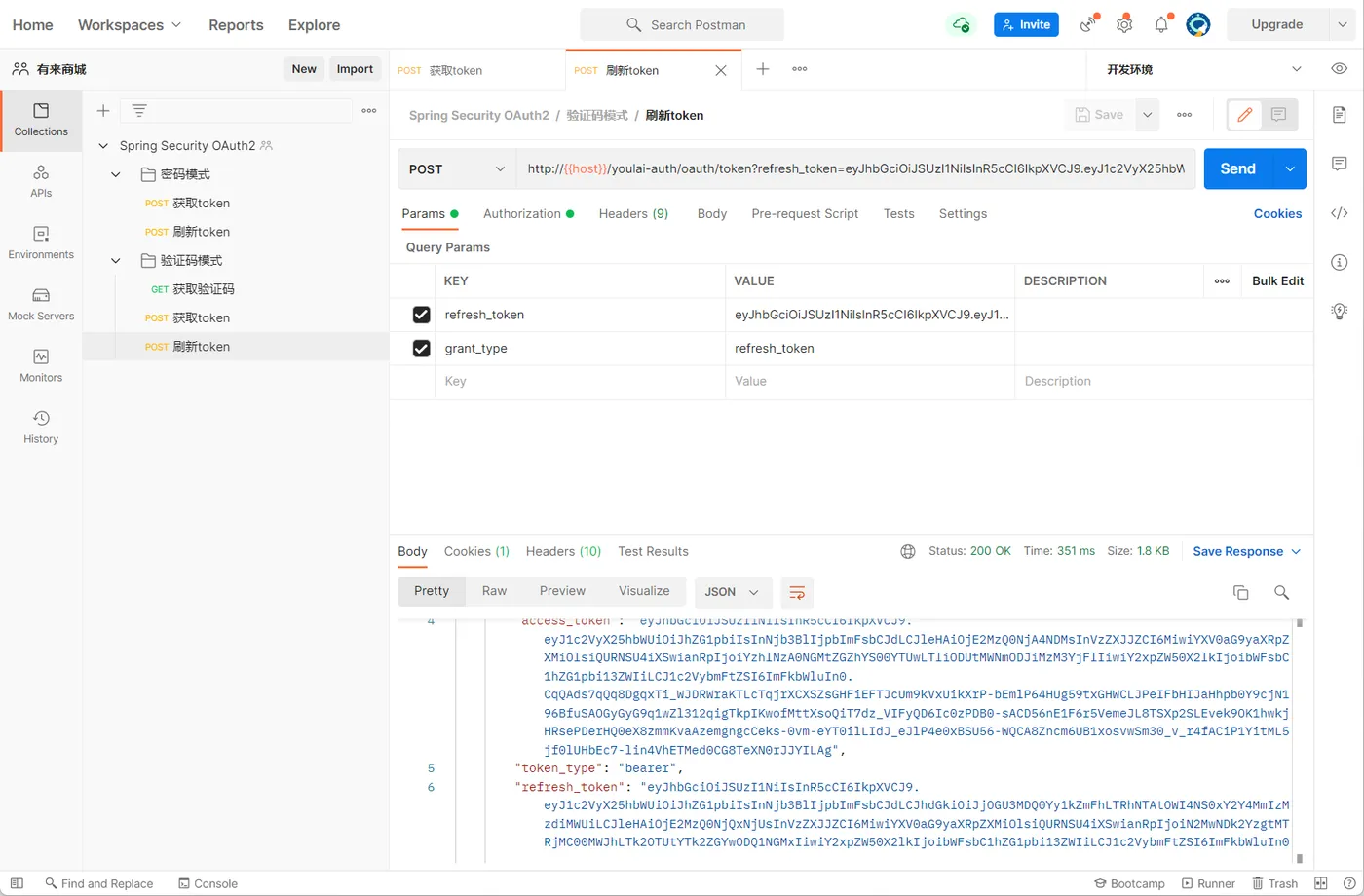Click the New button
This screenshot has height=896, width=1364.
pyautogui.click(x=304, y=69)
